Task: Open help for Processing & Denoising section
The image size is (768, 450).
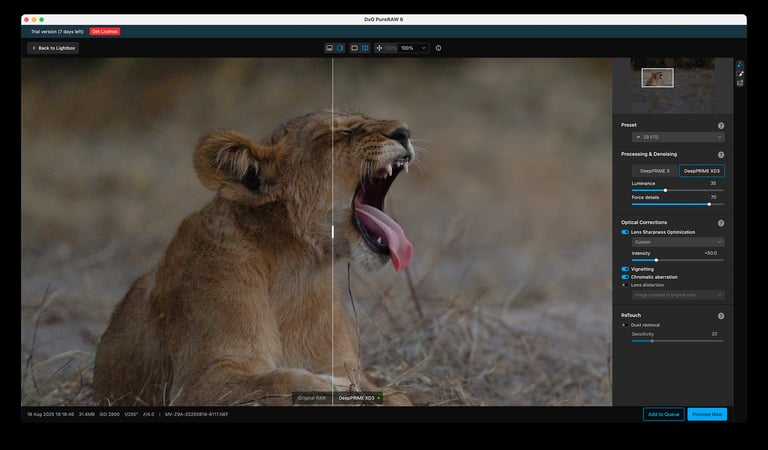Action: coord(721,155)
